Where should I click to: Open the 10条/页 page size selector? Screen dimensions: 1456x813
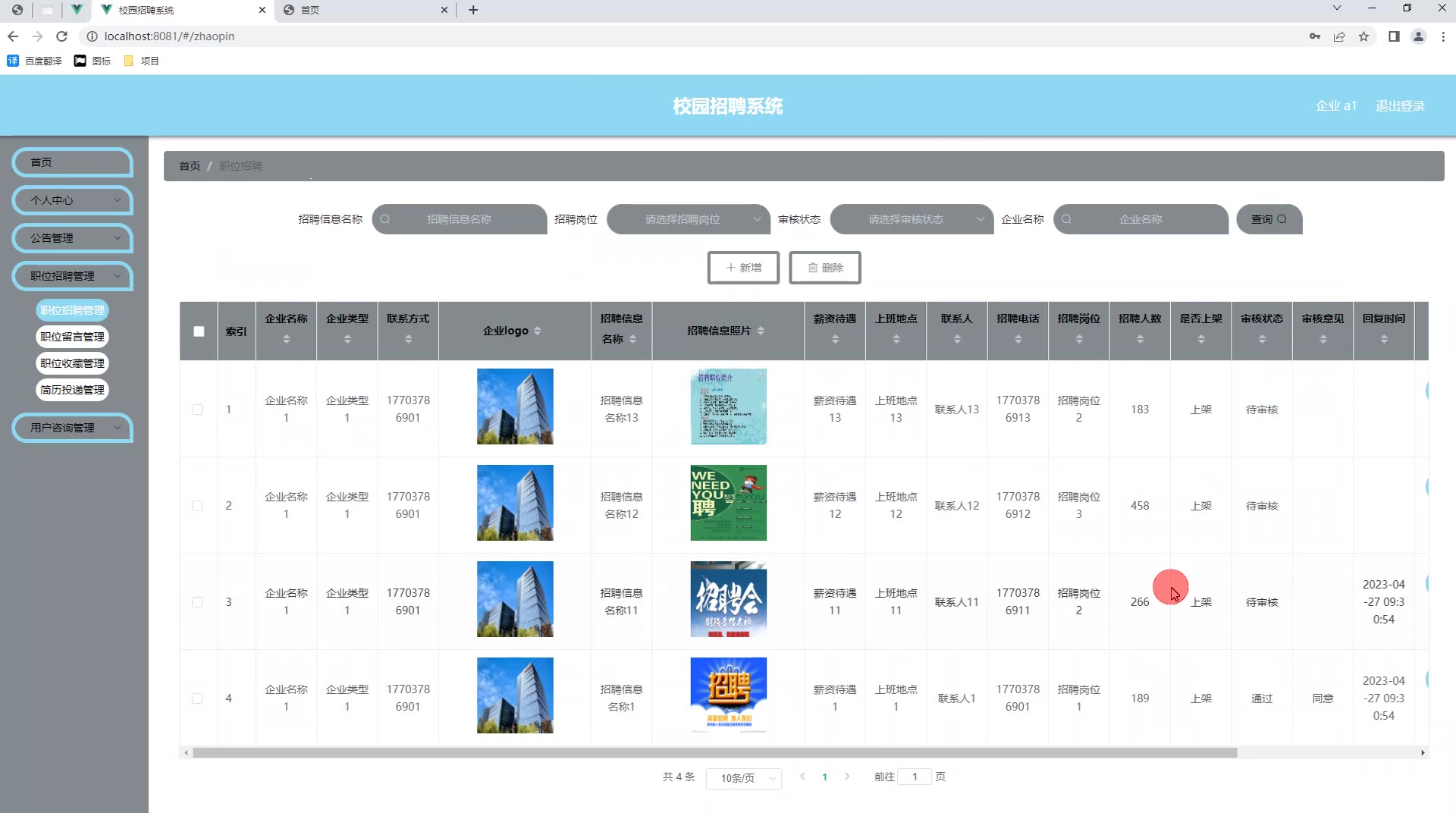pyautogui.click(x=743, y=778)
